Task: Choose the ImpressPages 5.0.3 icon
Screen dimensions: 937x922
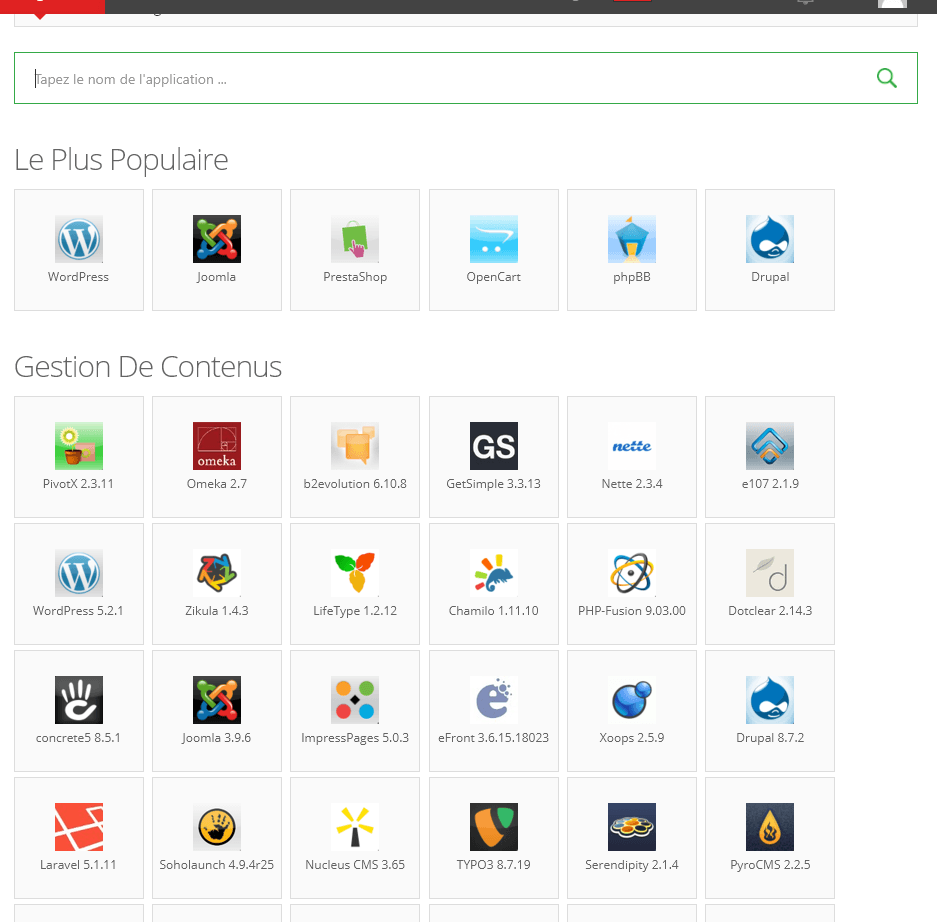Action: point(355,700)
